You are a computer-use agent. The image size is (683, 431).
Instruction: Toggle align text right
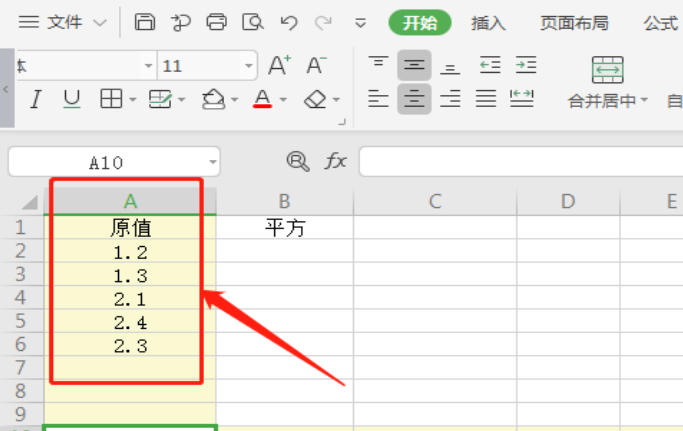tap(450, 99)
